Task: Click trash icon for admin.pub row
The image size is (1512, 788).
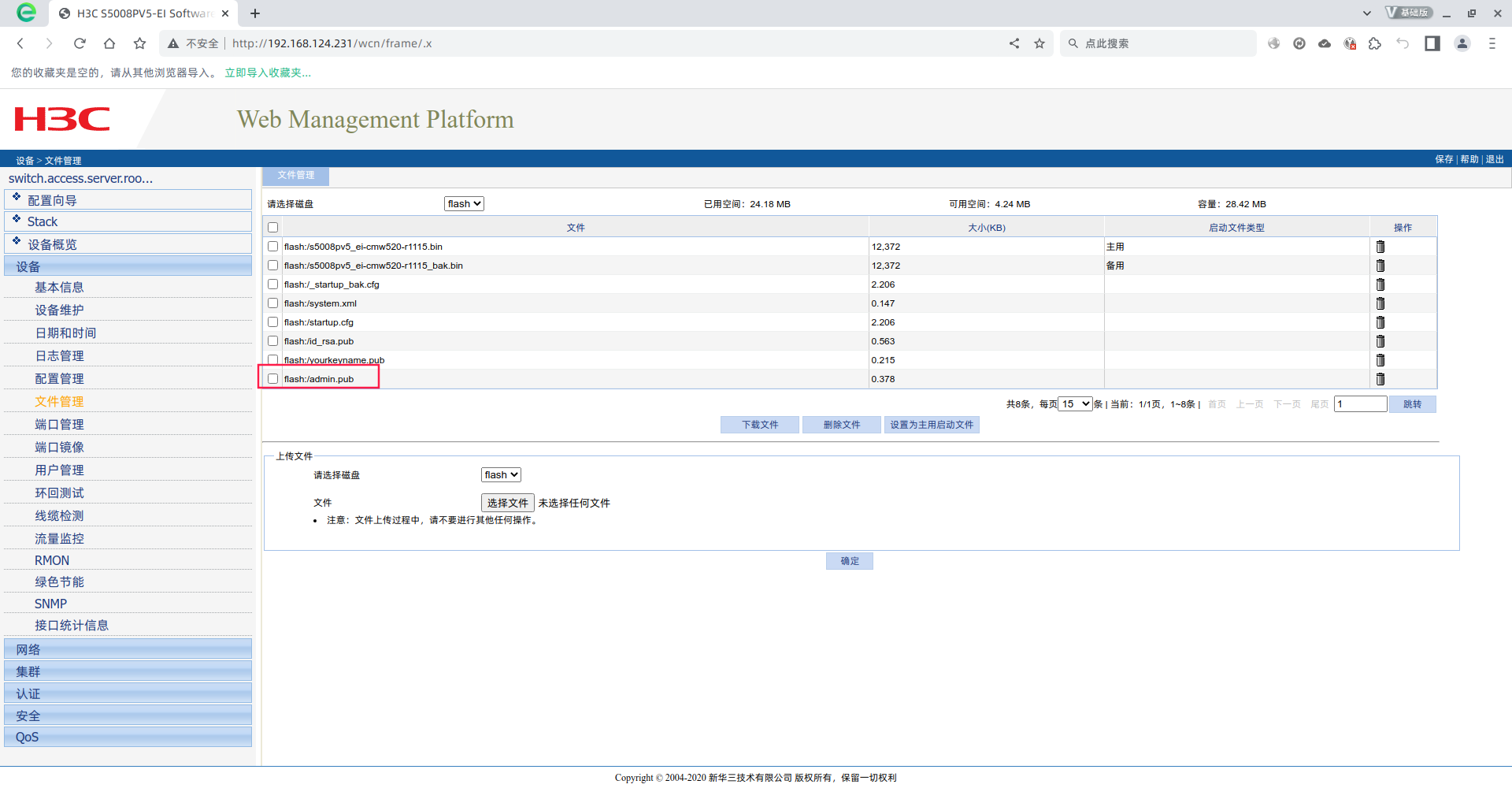Action: coord(1380,379)
